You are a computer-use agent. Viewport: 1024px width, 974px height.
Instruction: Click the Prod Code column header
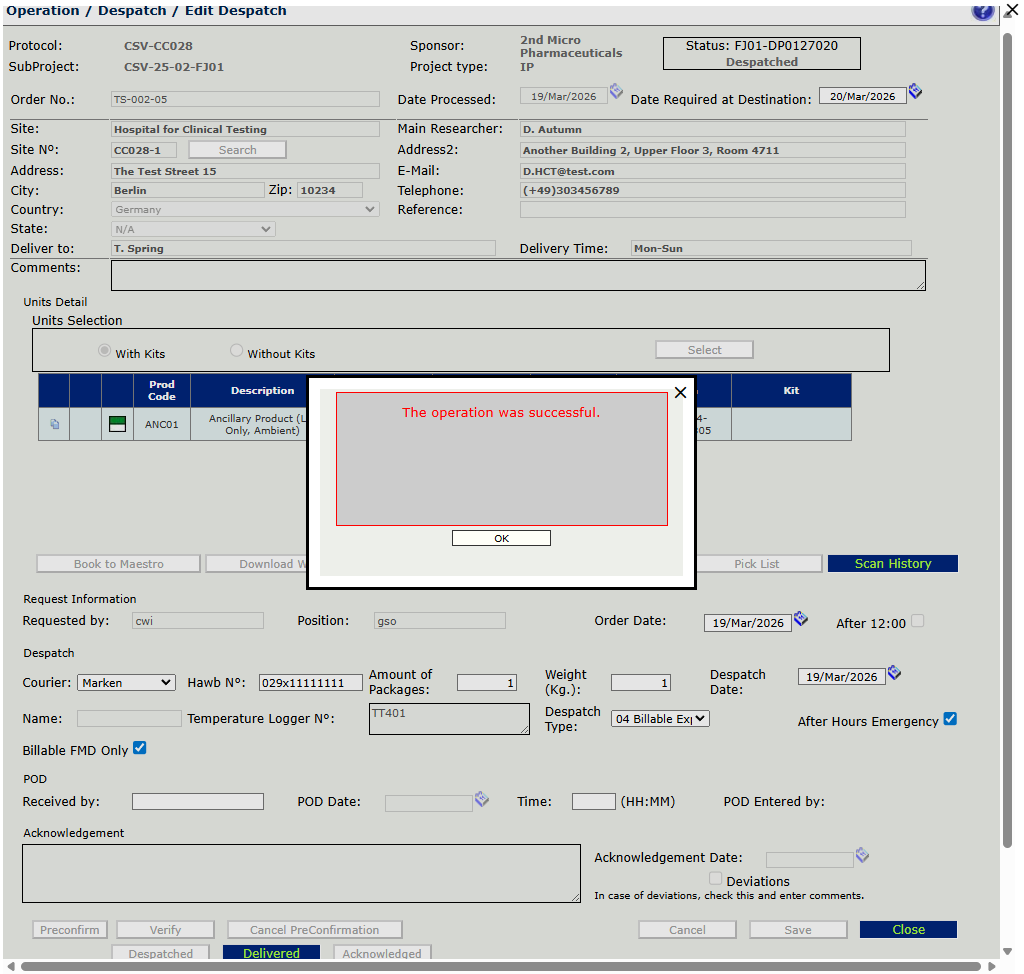(x=161, y=390)
